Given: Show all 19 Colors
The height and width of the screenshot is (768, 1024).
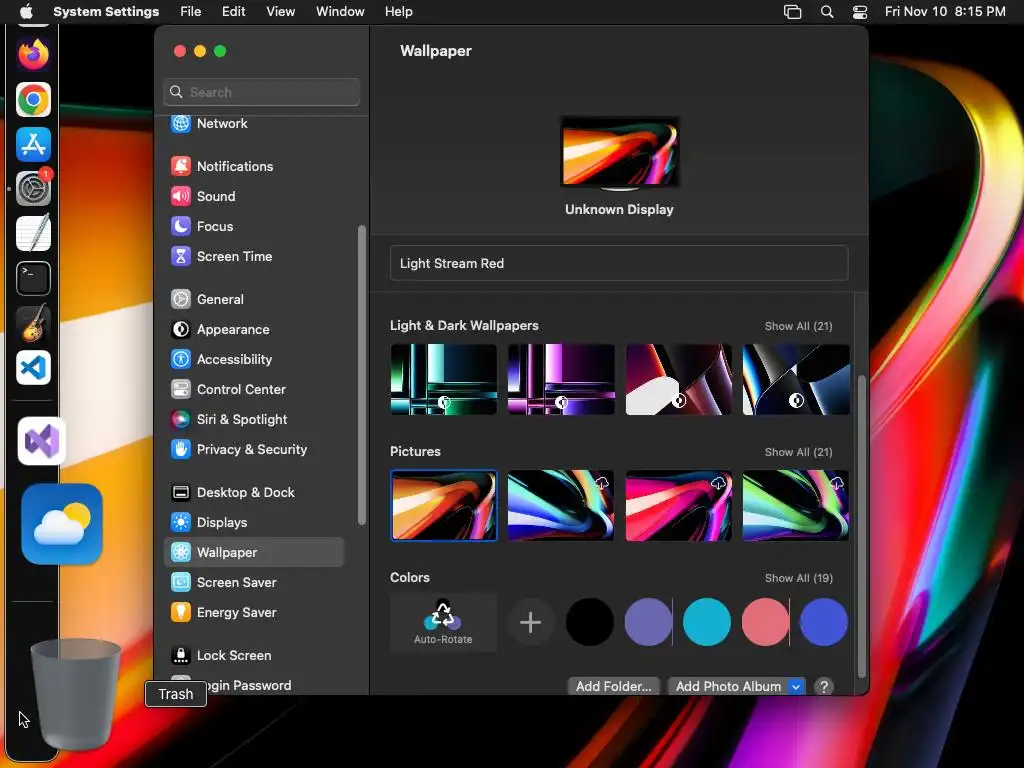Looking at the screenshot, I should pyautogui.click(x=799, y=578).
